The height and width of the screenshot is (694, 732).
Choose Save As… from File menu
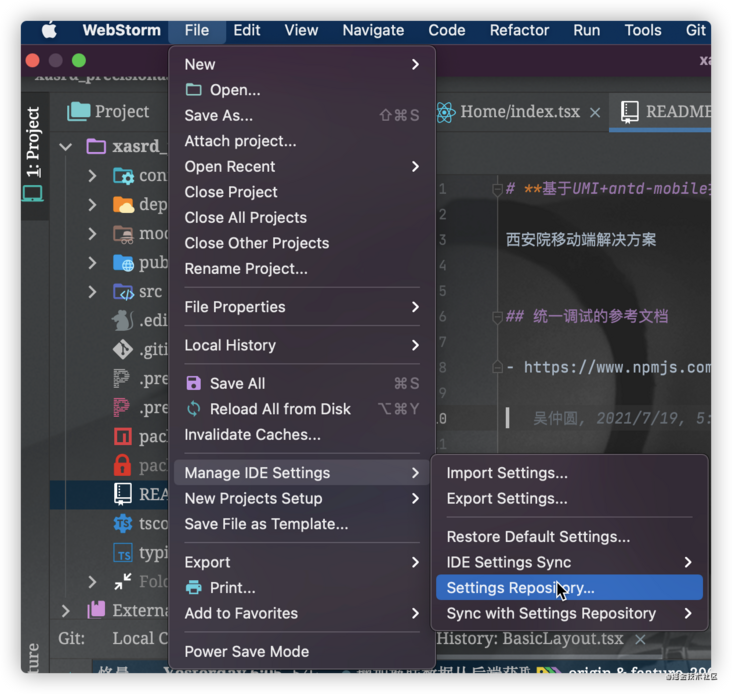pyautogui.click(x=302, y=115)
